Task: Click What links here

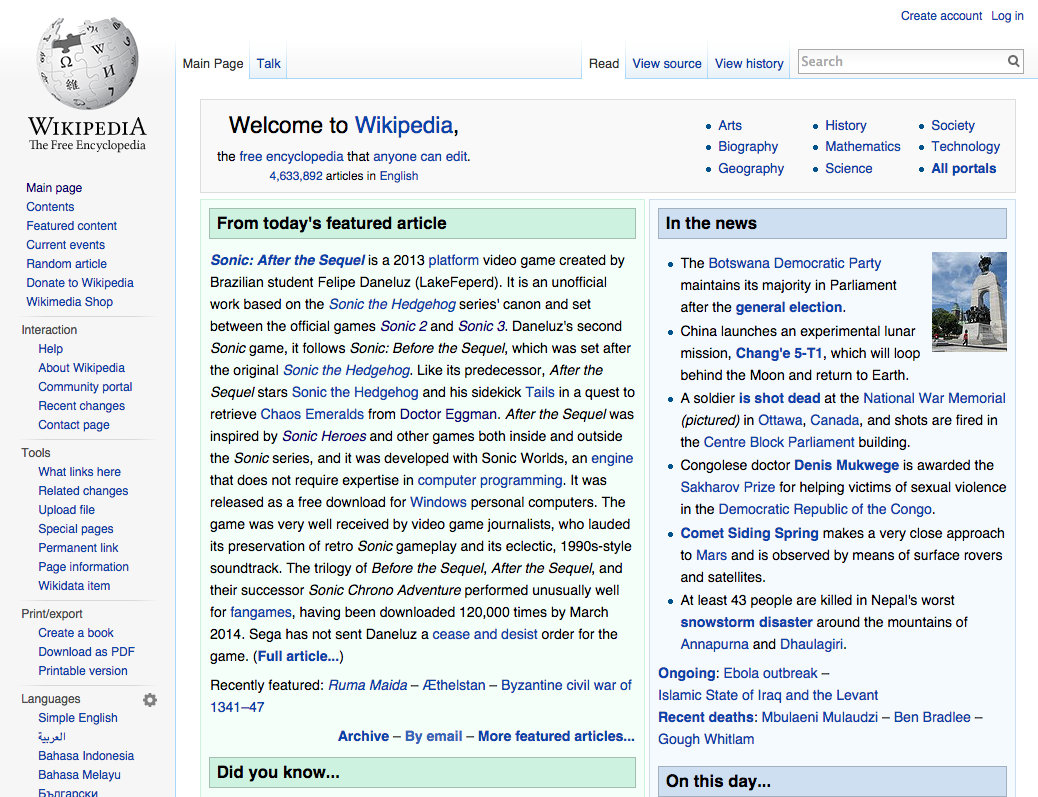Action: [79, 472]
